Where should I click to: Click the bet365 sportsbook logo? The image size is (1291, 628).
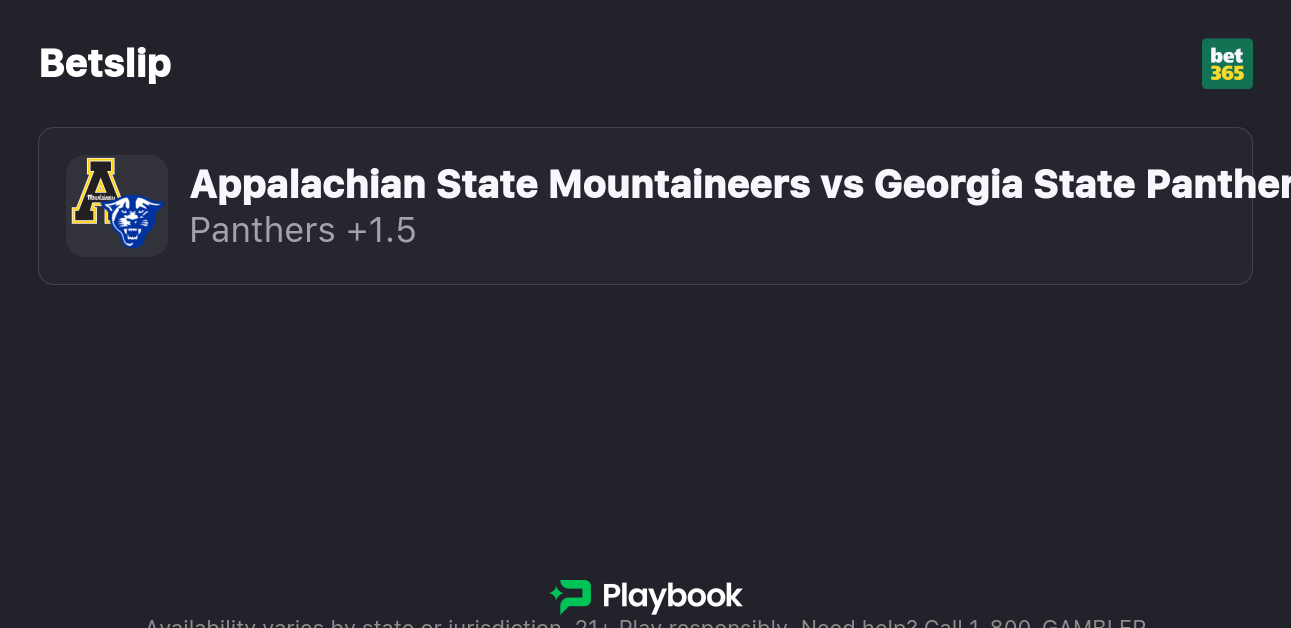1227,64
